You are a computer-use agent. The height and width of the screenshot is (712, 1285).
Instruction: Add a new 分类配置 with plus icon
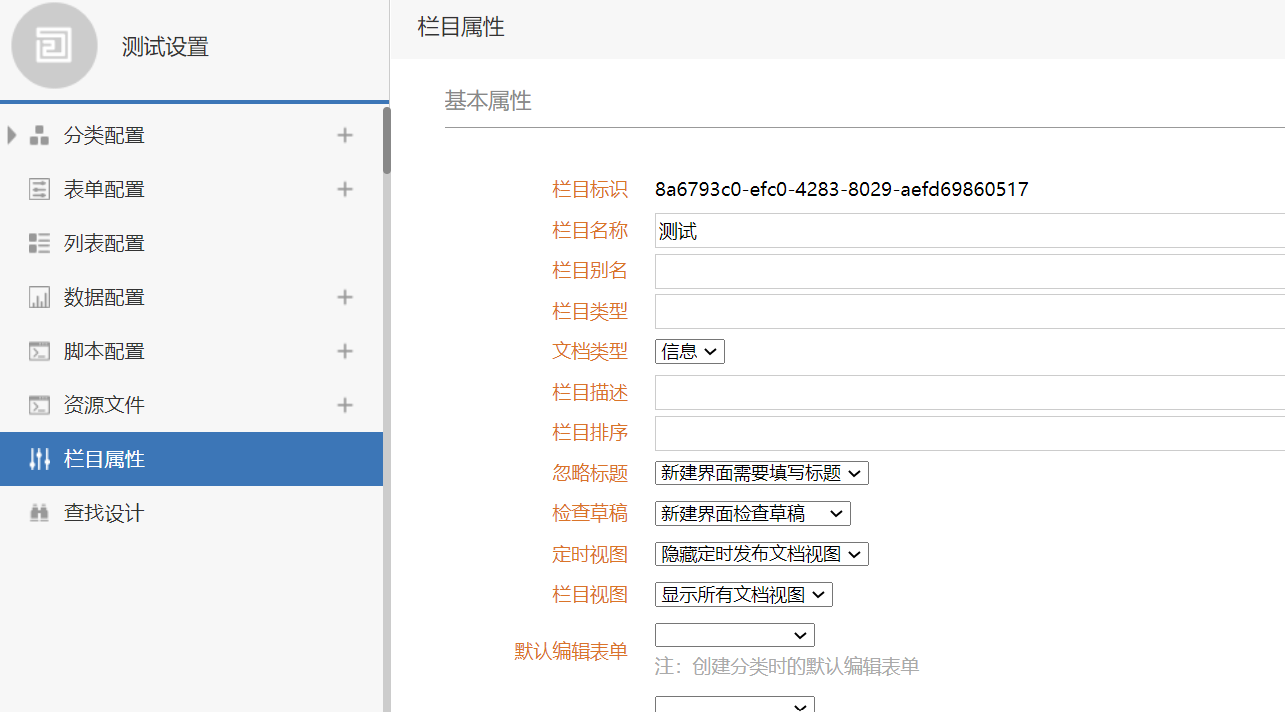click(345, 135)
